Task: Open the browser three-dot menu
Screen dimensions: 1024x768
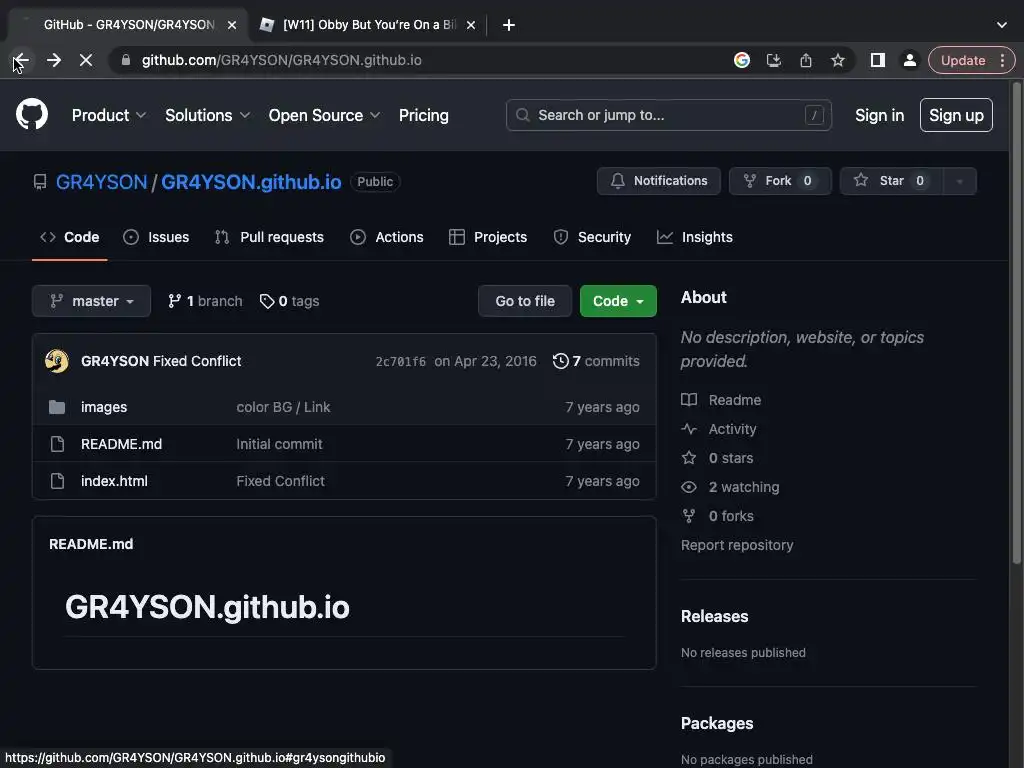Action: pos(1002,60)
